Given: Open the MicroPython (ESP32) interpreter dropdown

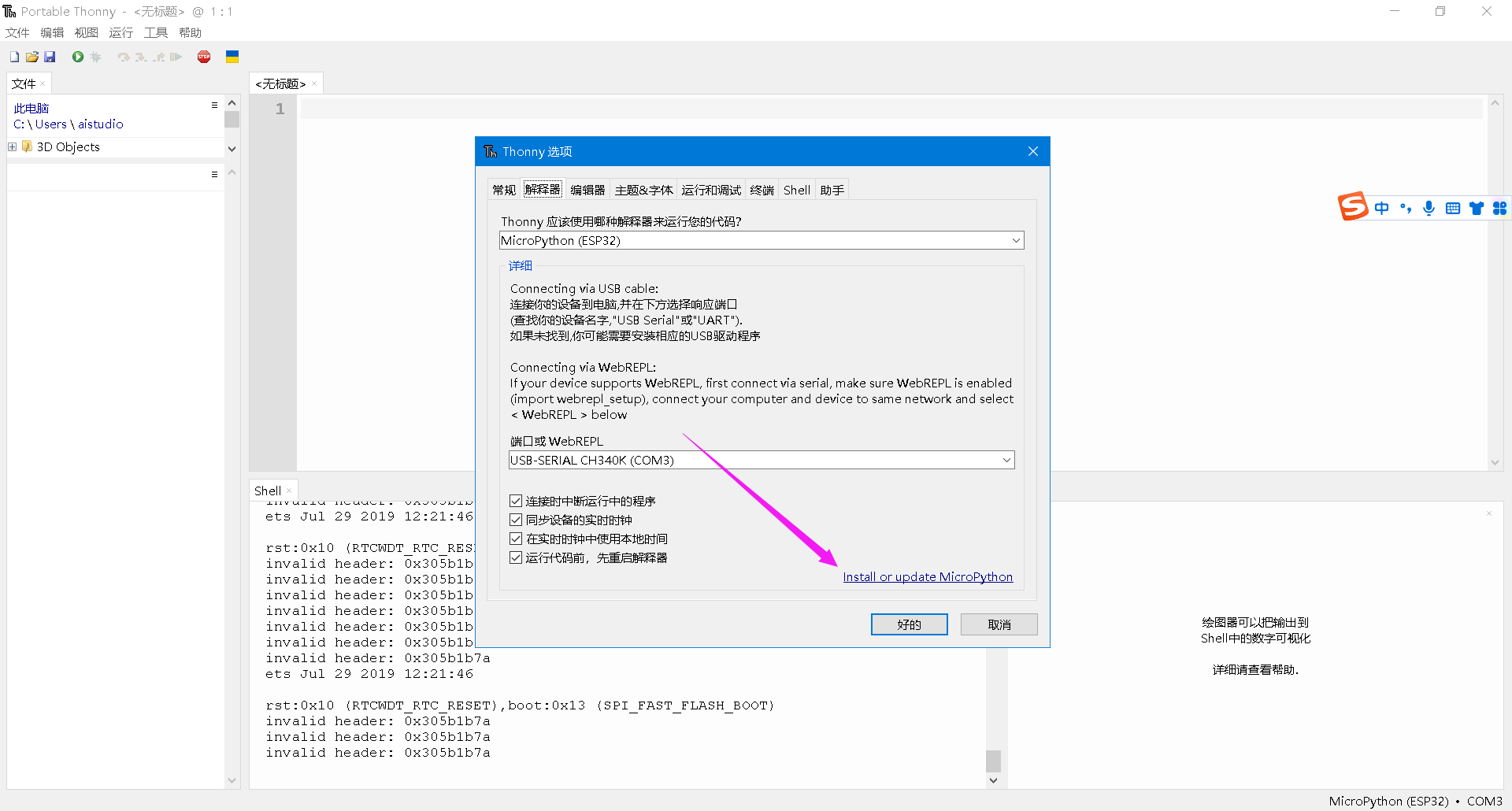Looking at the screenshot, I should pyautogui.click(x=762, y=240).
